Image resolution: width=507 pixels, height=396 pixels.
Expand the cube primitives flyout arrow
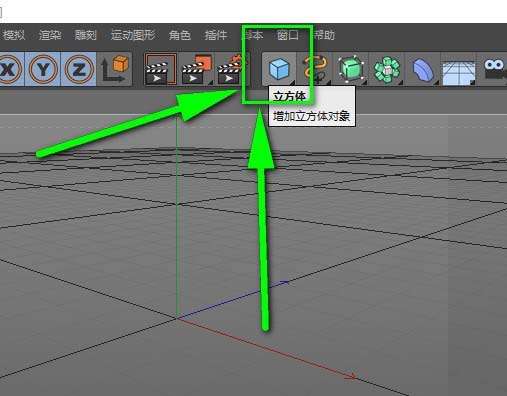click(293, 83)
